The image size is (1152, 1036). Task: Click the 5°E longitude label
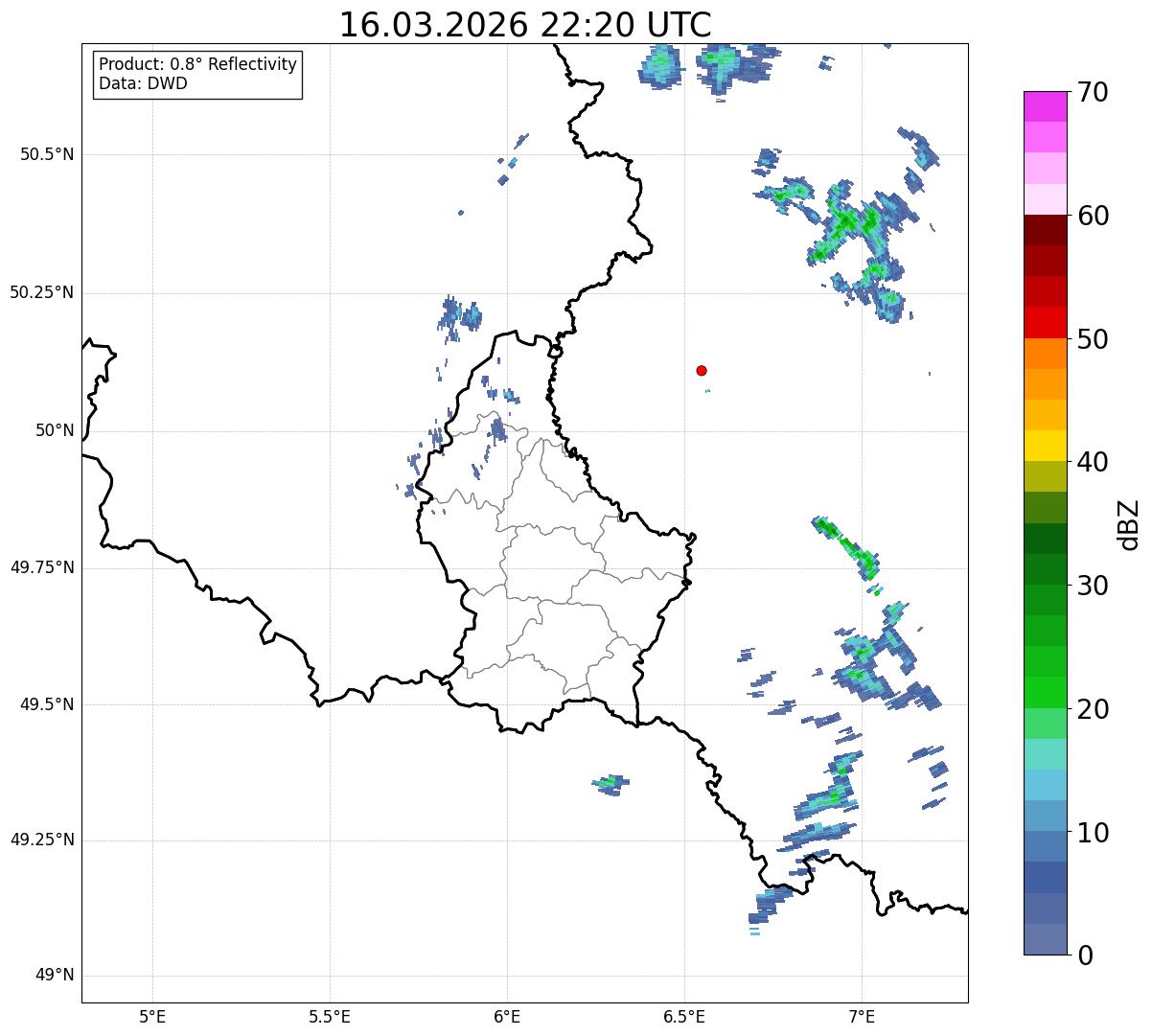coord(152,1017)
